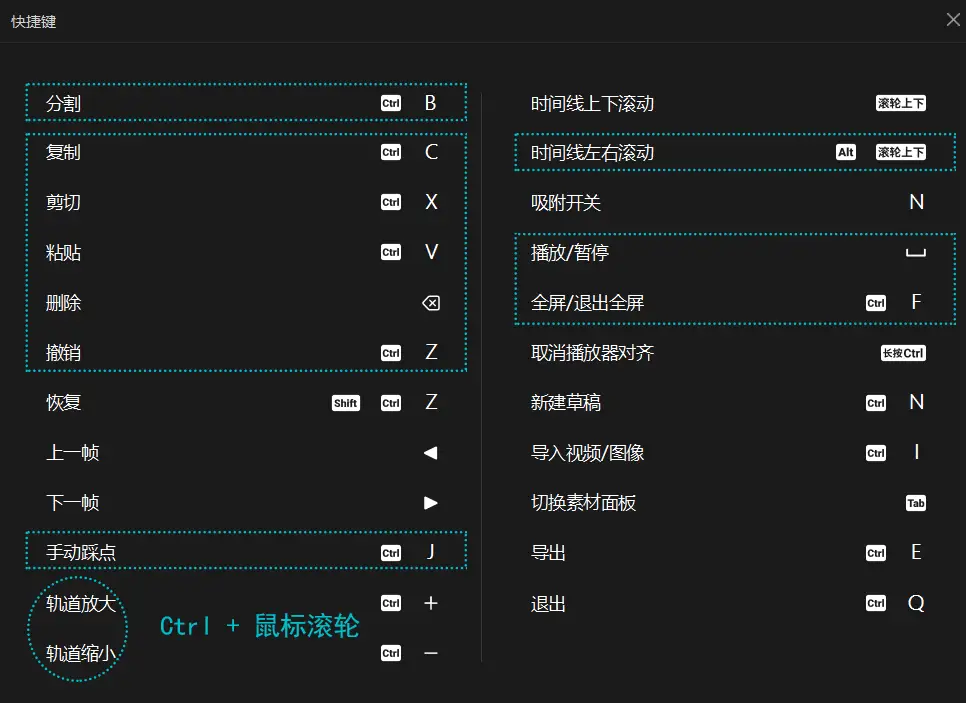Close the 快捷键 shortcuts dialog
The image size is (966, 703).
(953, 20)
